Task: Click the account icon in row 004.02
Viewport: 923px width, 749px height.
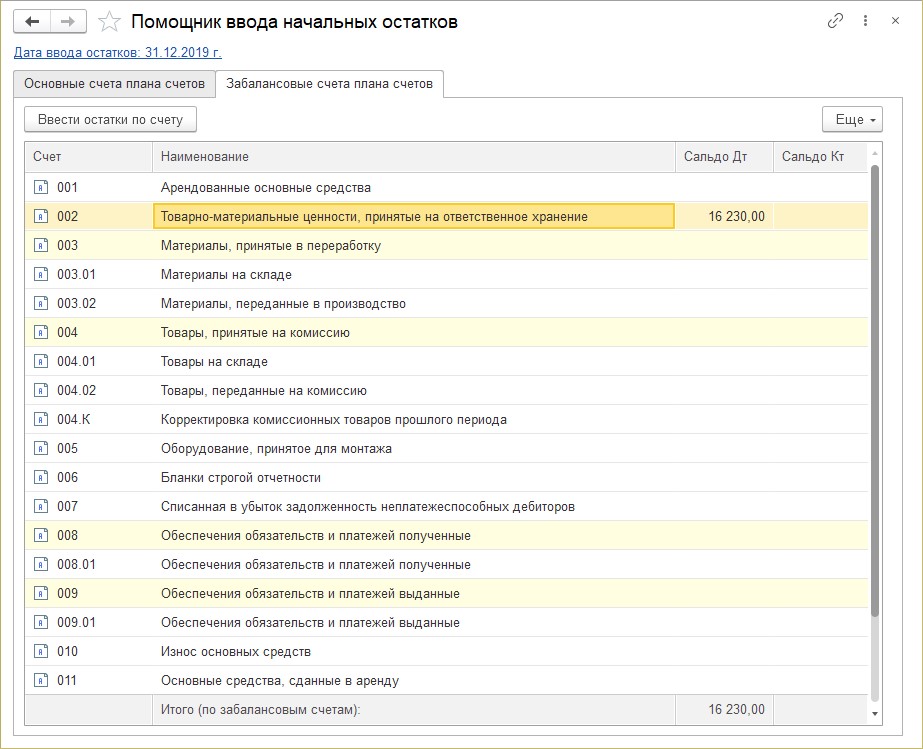Action: coord(41,390)
